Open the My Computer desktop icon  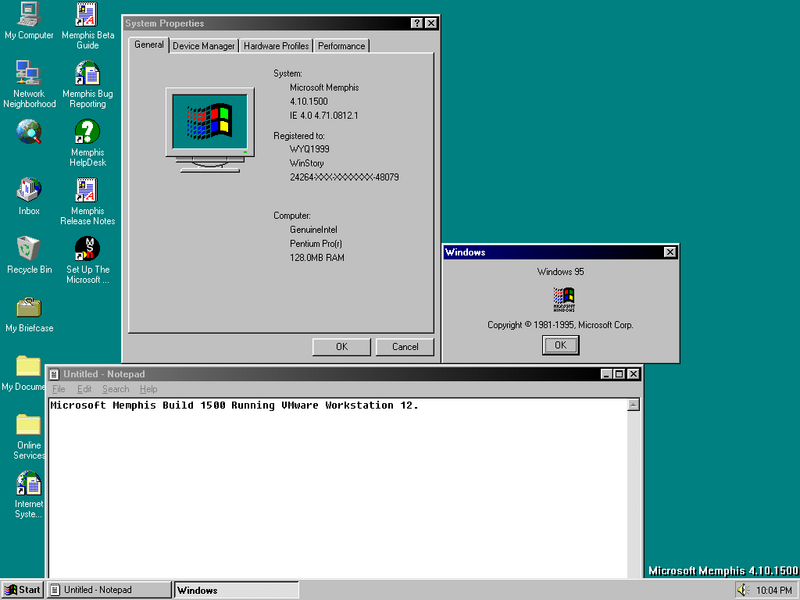[29, 16]
